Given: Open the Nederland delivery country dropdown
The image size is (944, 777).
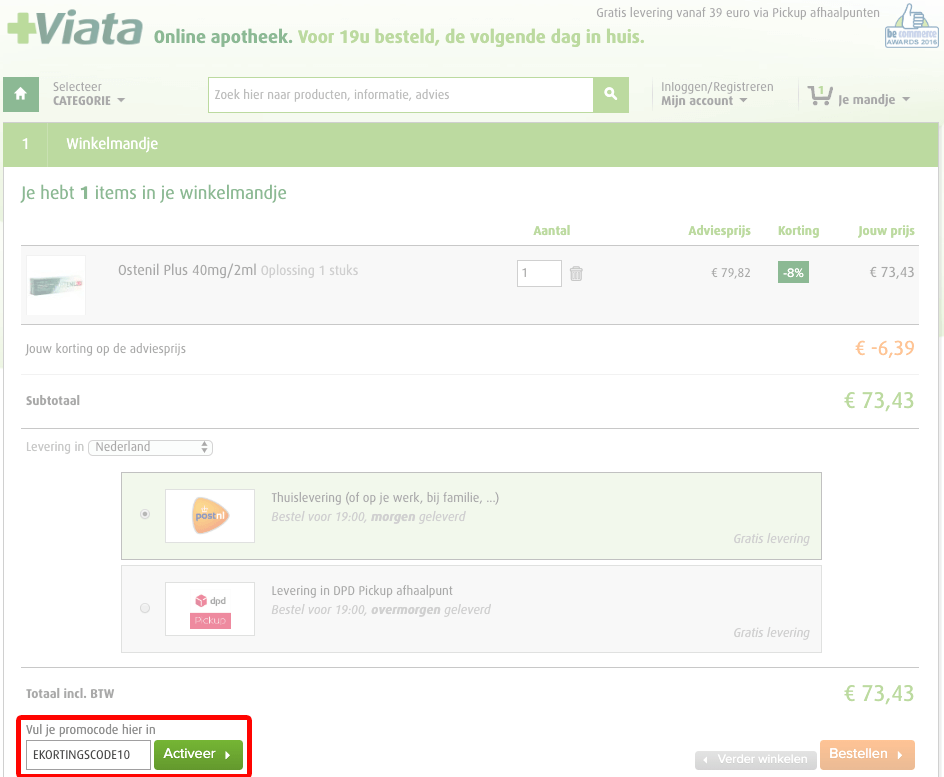Looking at the screenshot, I should click(x=151, y=447).
